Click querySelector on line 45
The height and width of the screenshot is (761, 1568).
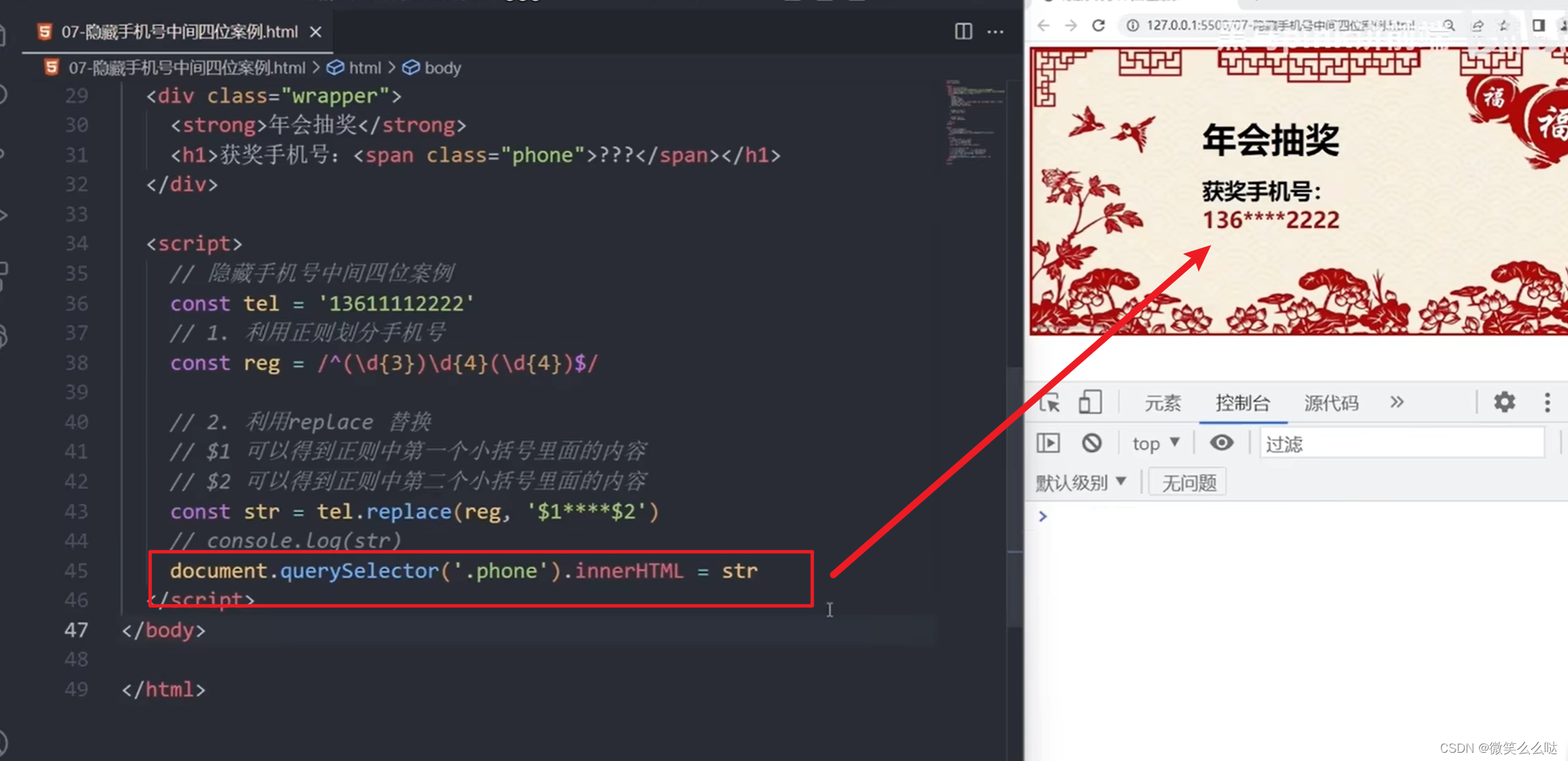(359, 571)
